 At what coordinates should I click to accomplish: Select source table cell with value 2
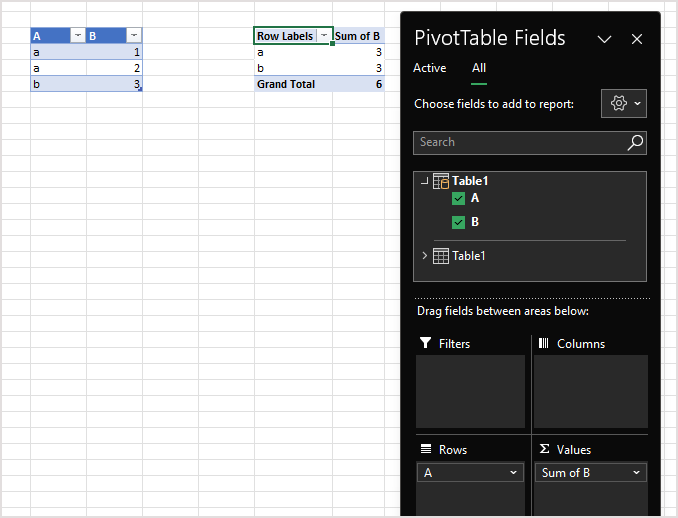pos(114,68)
